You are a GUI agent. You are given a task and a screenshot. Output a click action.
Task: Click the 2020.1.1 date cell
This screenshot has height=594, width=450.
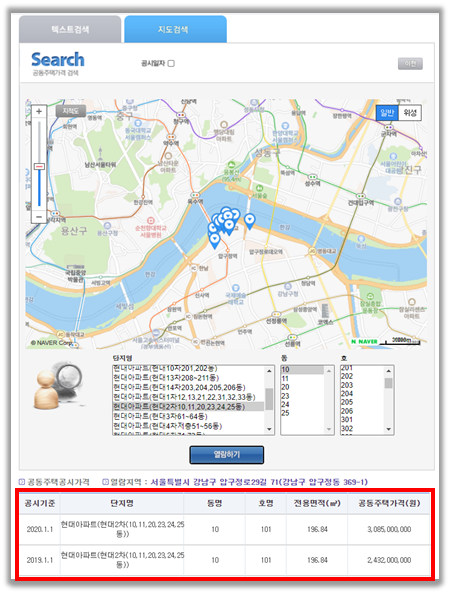click(x=40, y=529)
